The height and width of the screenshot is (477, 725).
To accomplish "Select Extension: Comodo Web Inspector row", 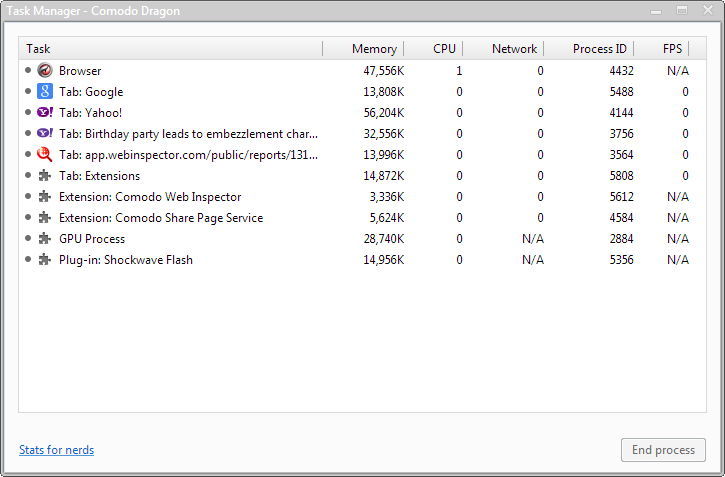I will click(362, 196).
